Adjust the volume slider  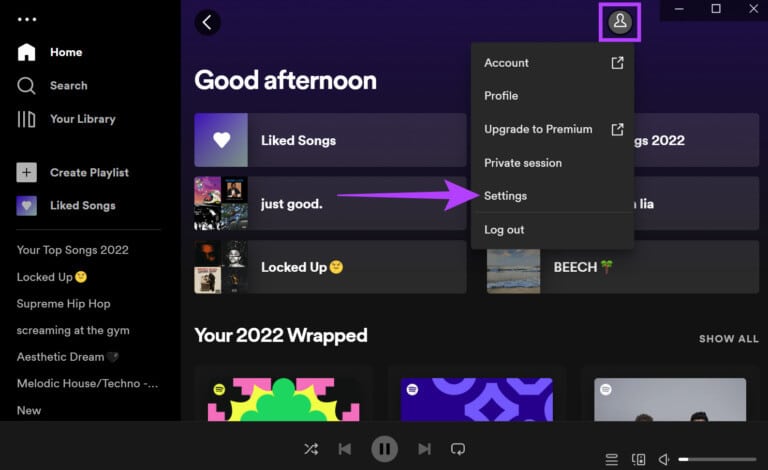click(x=717, y=459)
